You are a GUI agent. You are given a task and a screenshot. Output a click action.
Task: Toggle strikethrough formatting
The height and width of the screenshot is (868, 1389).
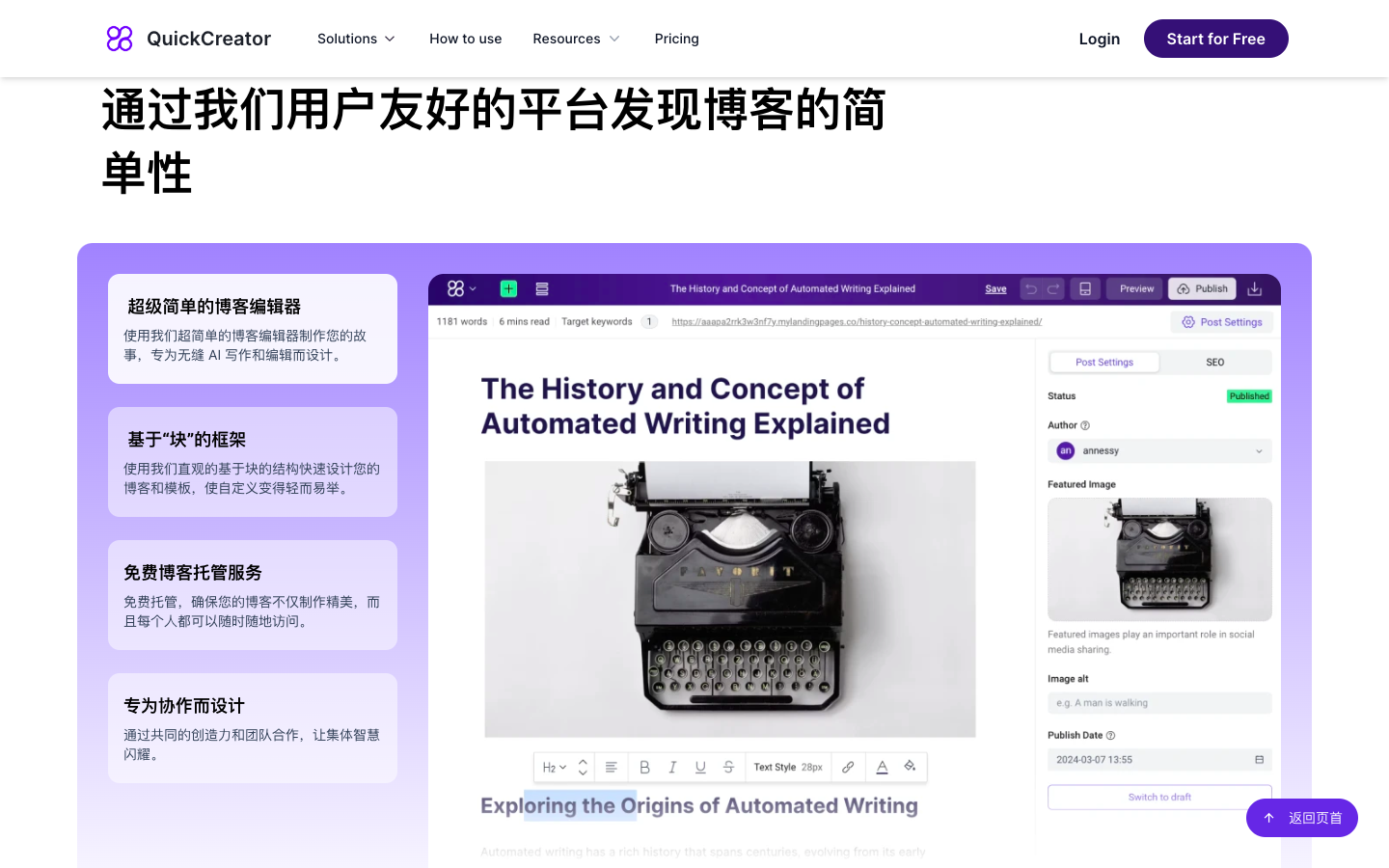point(728,768)
